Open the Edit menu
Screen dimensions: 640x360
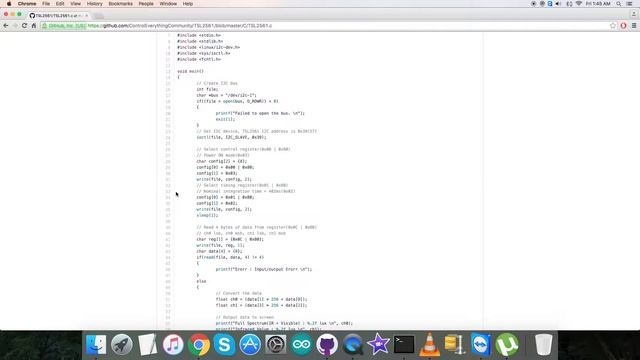coord(60,4)
